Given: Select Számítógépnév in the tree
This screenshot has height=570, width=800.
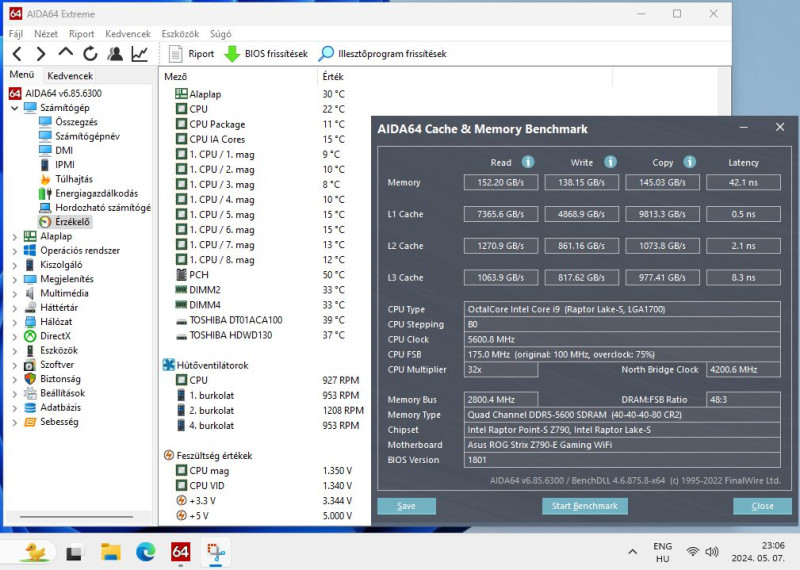Looking at the screenshot, I should pyautogui.click(x=79, y=136).
